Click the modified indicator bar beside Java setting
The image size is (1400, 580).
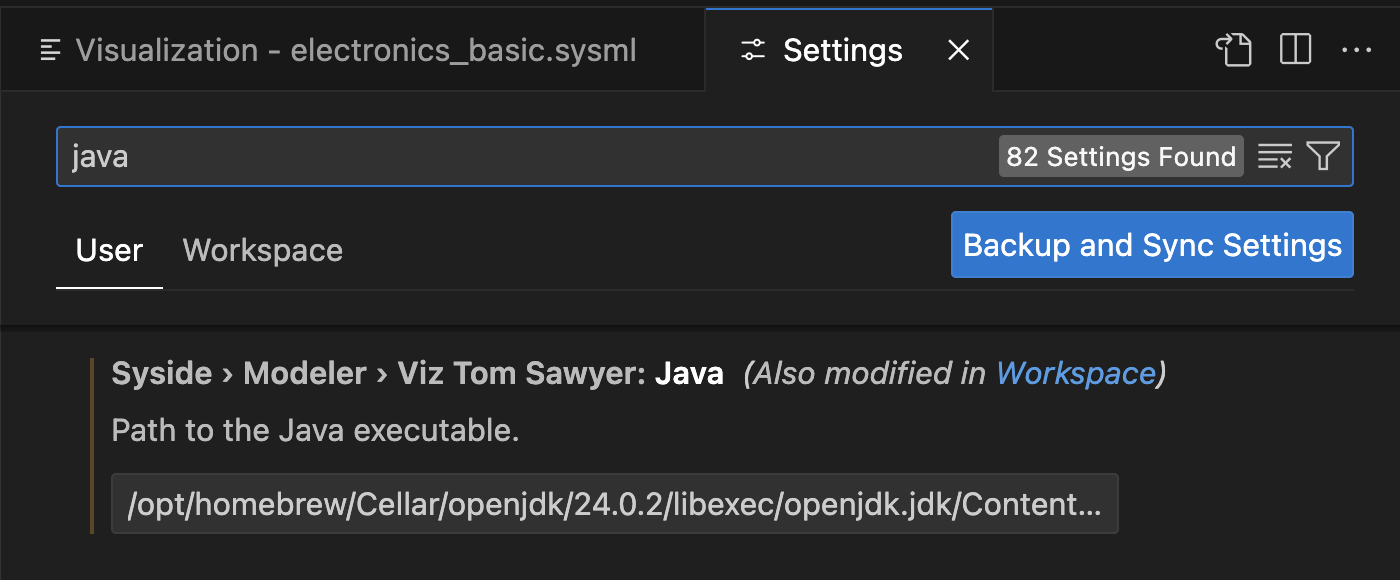point(92,446)
